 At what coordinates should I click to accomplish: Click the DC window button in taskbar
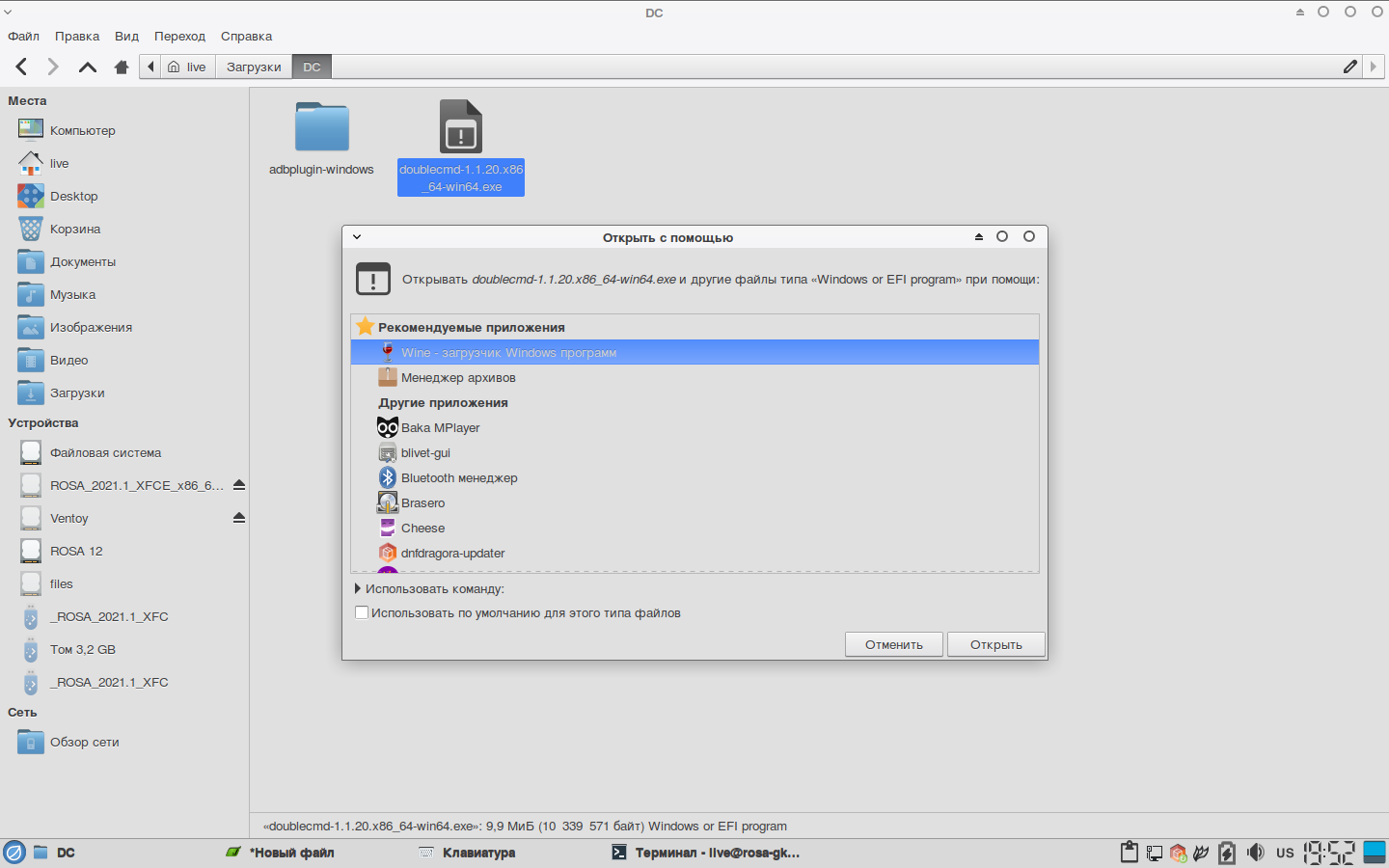coord(54,853)
